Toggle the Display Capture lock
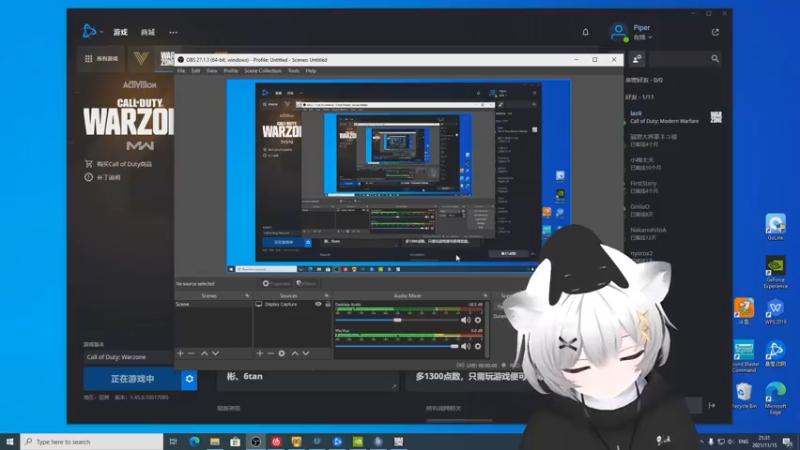Viewport: 800px width, 450px height. [328, 304]
